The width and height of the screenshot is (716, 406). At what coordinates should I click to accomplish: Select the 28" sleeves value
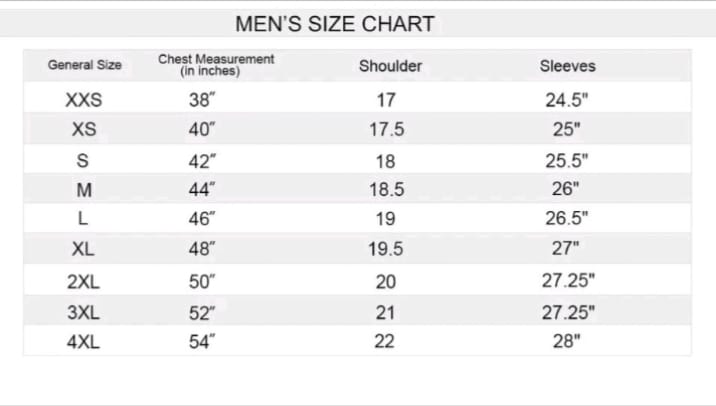tap(567, 342)
